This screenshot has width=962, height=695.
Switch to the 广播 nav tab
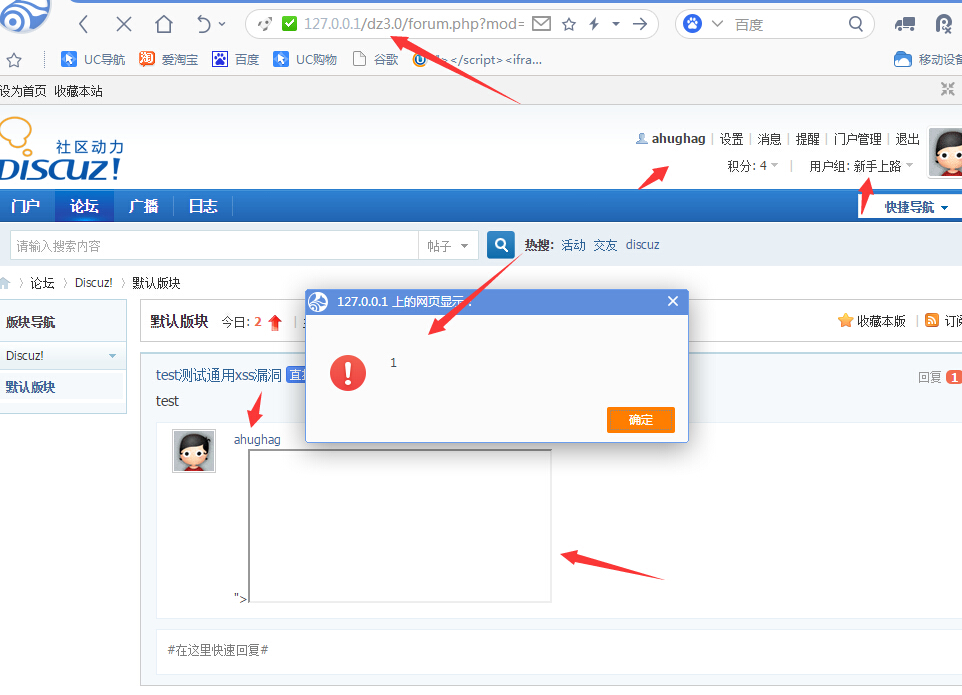click(x=144, y=206)
